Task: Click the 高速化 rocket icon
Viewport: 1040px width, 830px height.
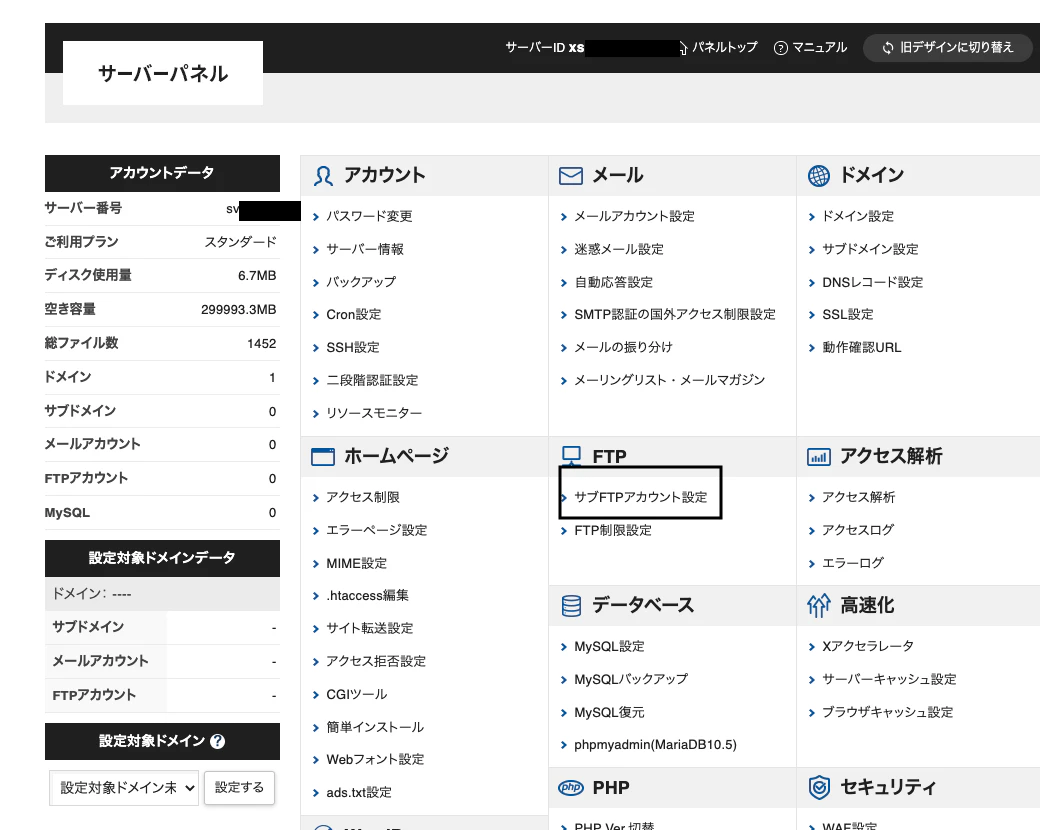Action: (x=818, y=605)
